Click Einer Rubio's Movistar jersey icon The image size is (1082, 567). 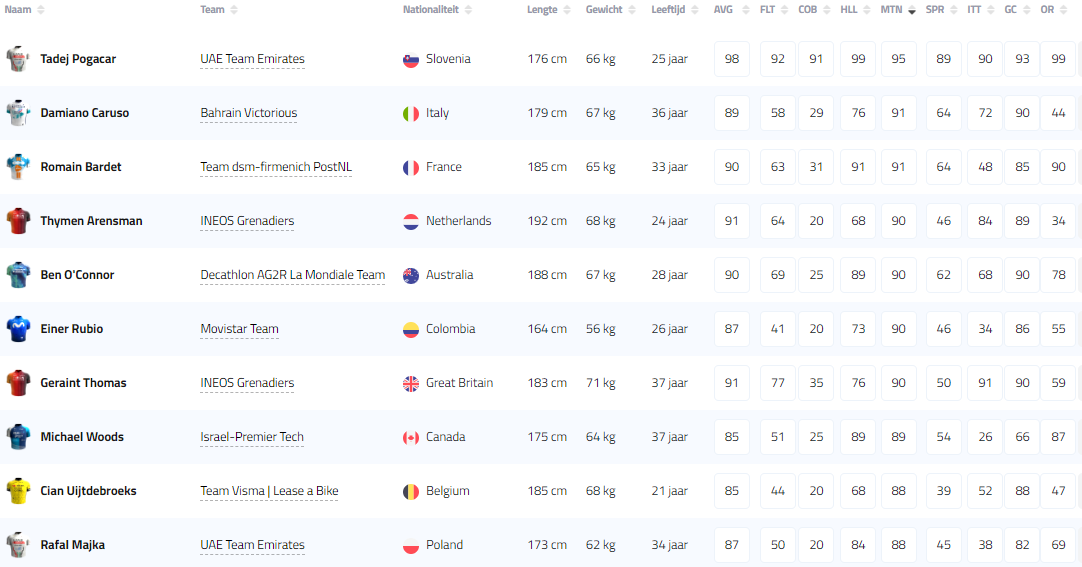point(18,329)
